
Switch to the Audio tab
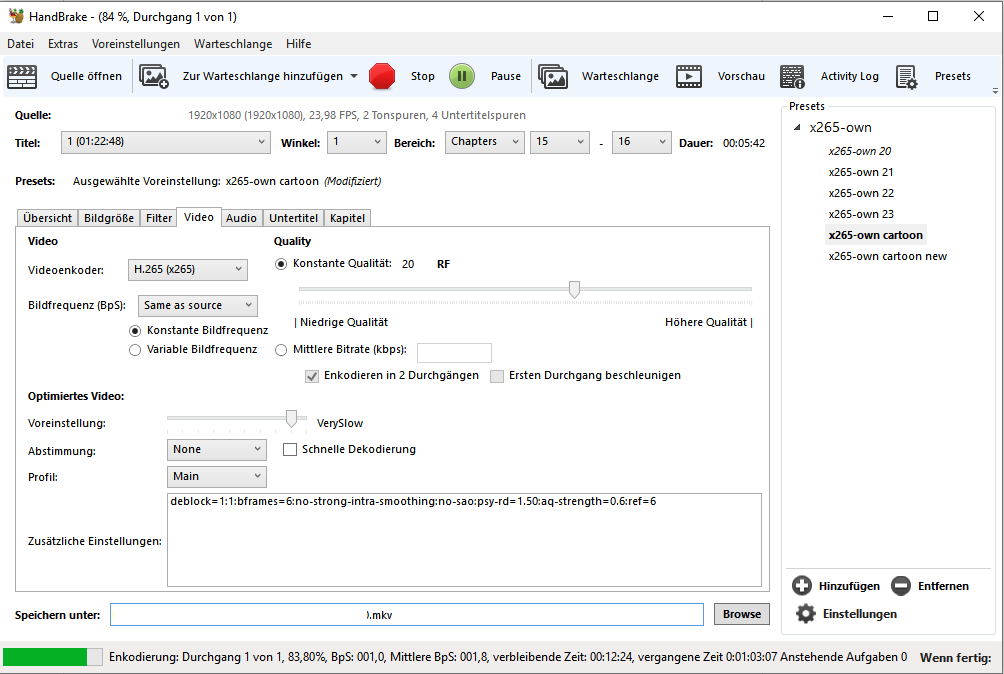click(241, 218)
